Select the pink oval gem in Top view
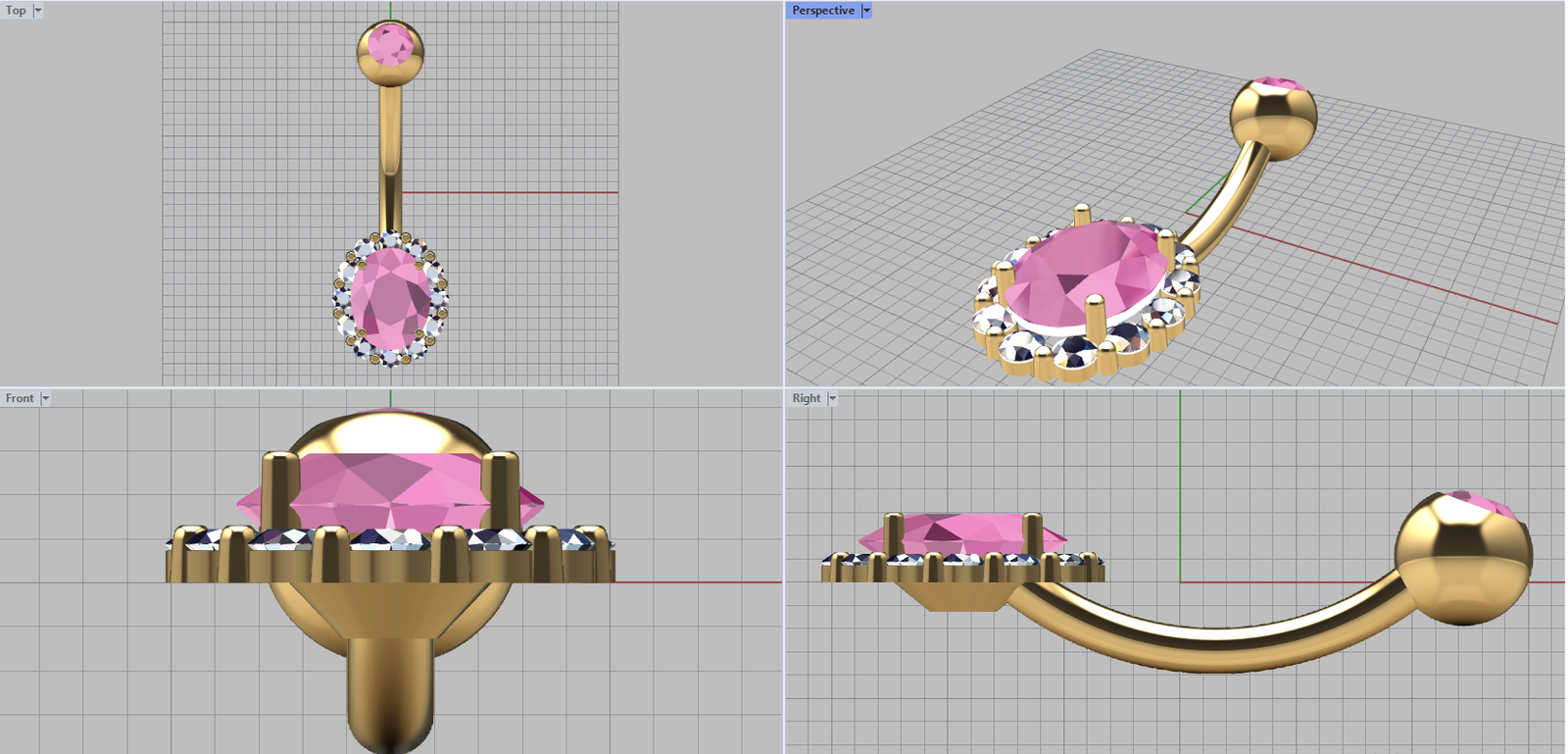Screen dimensions: 1568x754 point(390,299)
